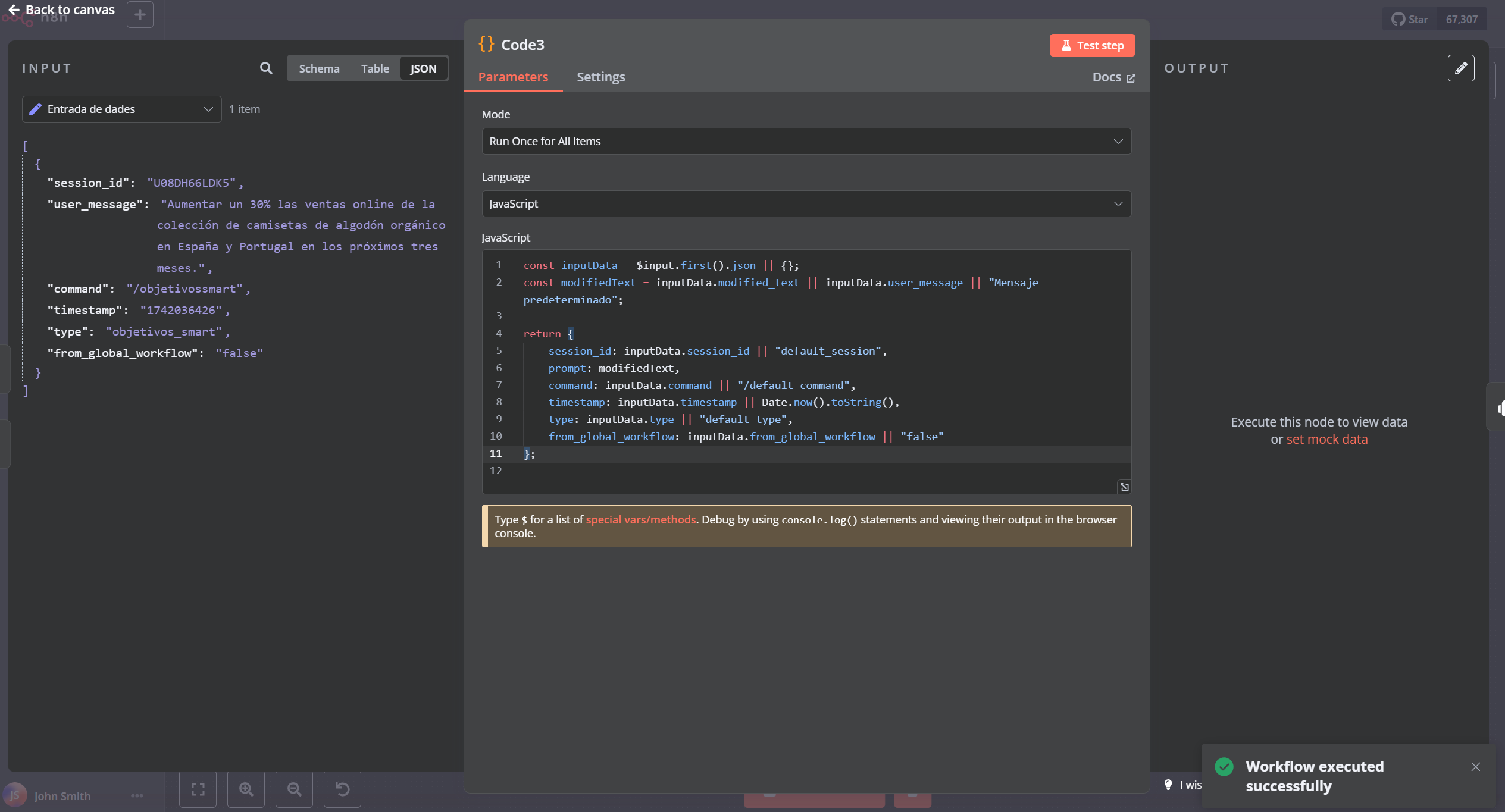This screenshot has height=812, width=1505.
Task: Expand the Mode dropdown Run Once for All Items
Action: [x=806, y=142]
